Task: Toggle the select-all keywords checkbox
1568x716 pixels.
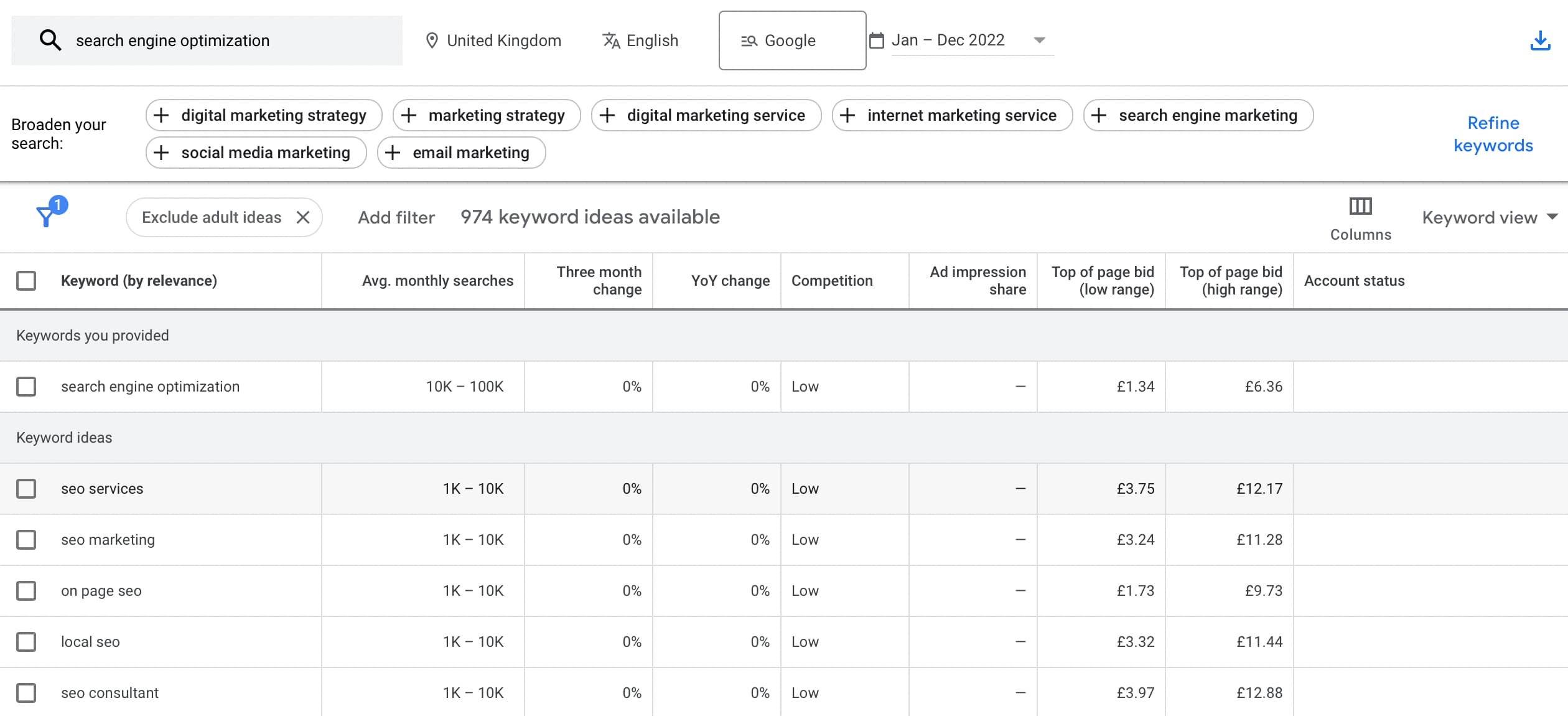Action: click(26, 281)
